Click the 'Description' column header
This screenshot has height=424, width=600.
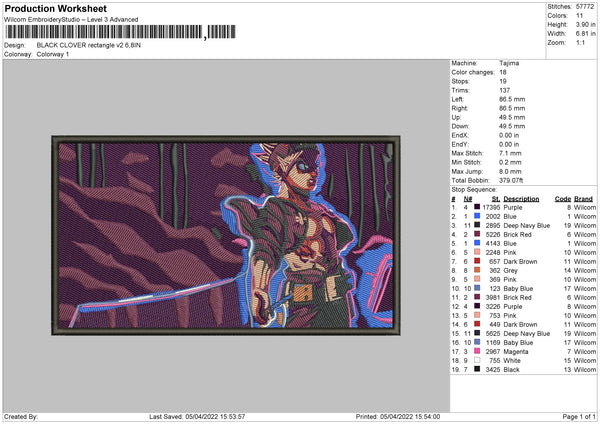click(x=521, y=199)
